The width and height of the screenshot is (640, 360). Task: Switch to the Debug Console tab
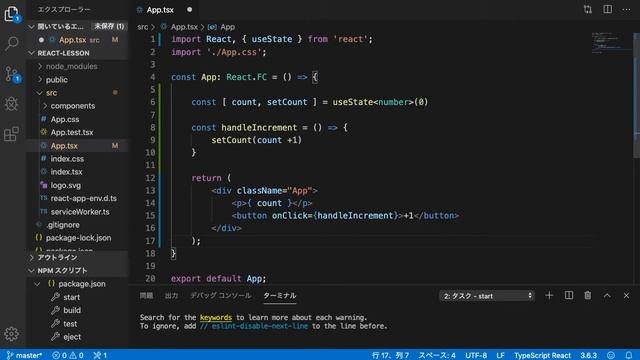pyautogui.click(x=221, y=296)
